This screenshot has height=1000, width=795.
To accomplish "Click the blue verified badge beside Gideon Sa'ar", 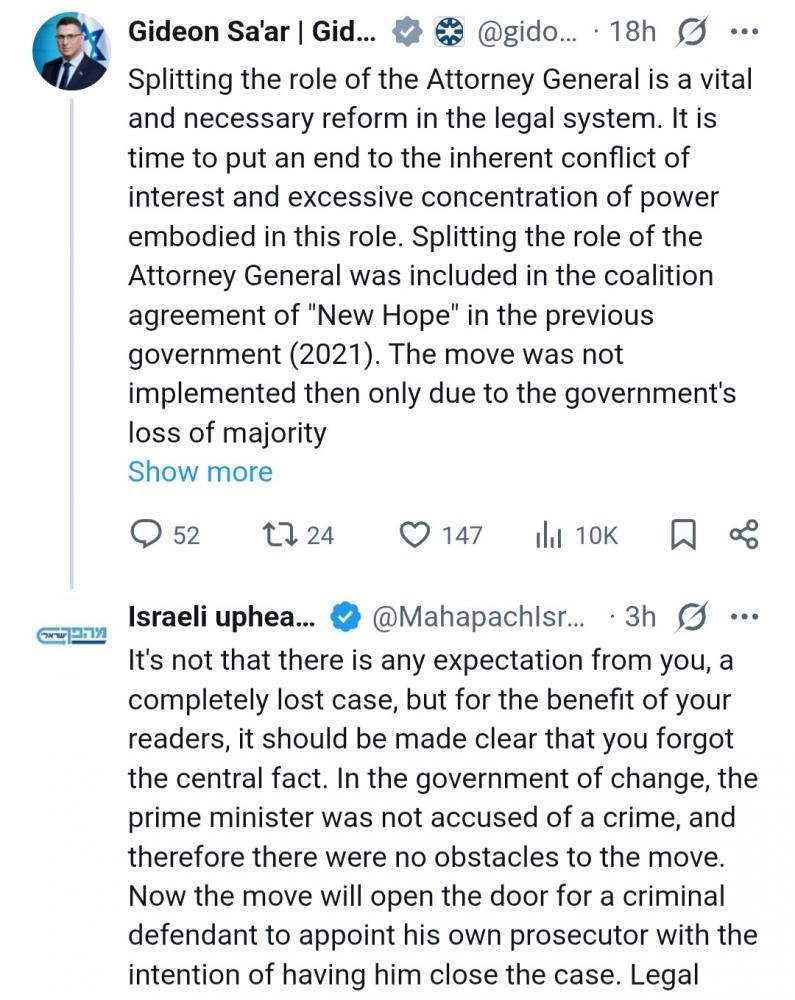I will (405, 32).
